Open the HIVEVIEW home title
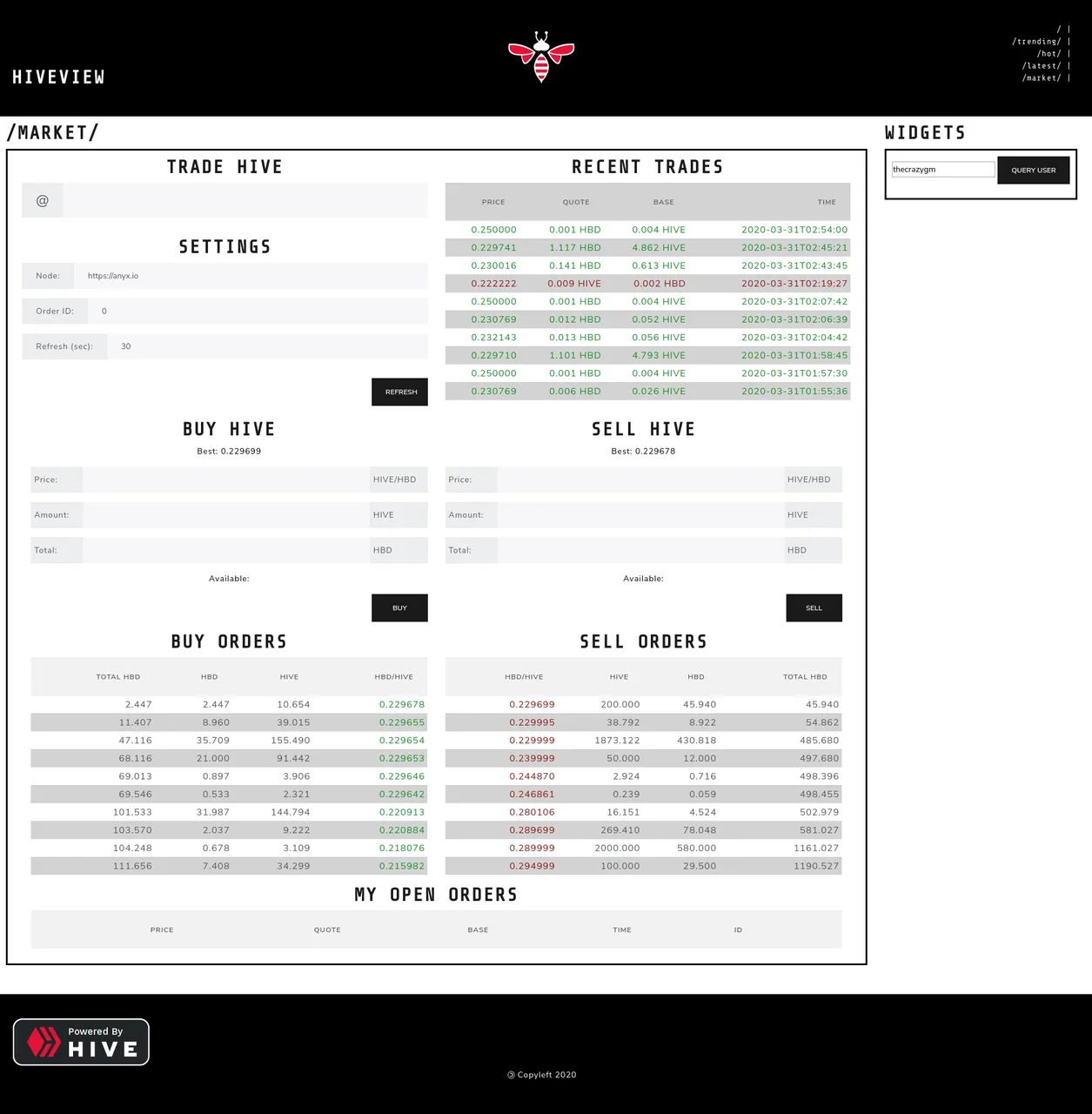Screen dimensions: 1092x1114 tap(58, 77)
